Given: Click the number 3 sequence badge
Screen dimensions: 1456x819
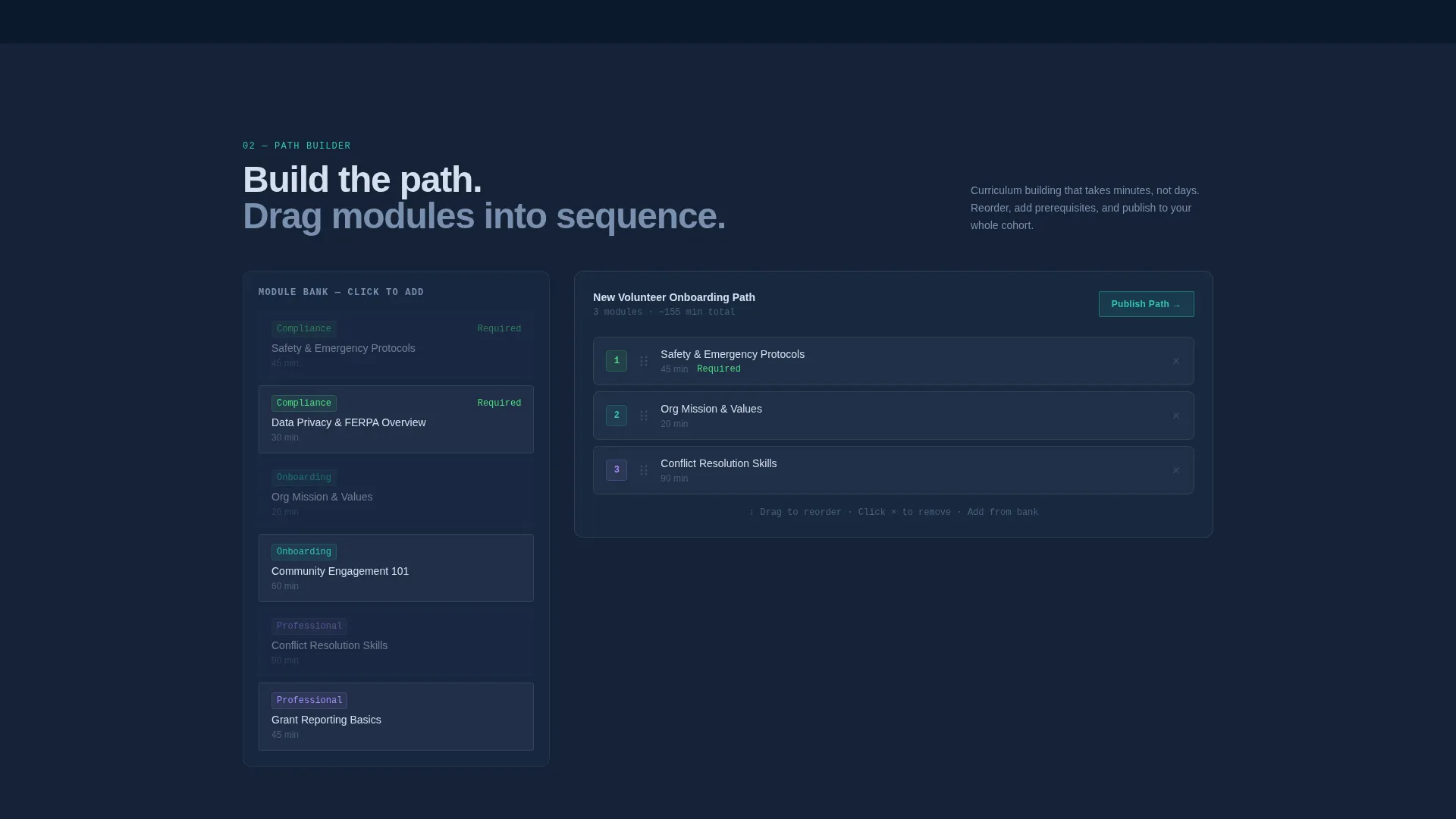Looking at the screenshot, I should [617, 470].
